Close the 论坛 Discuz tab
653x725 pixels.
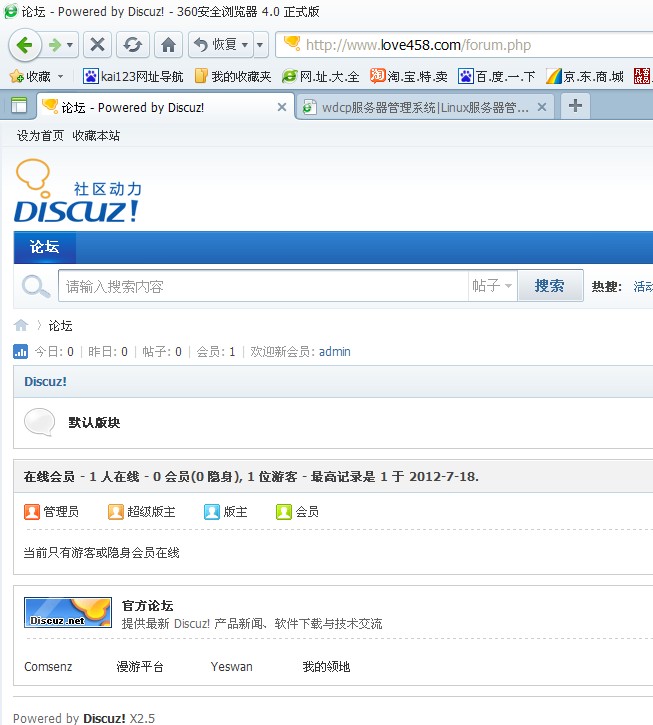[x=282, y=107]
